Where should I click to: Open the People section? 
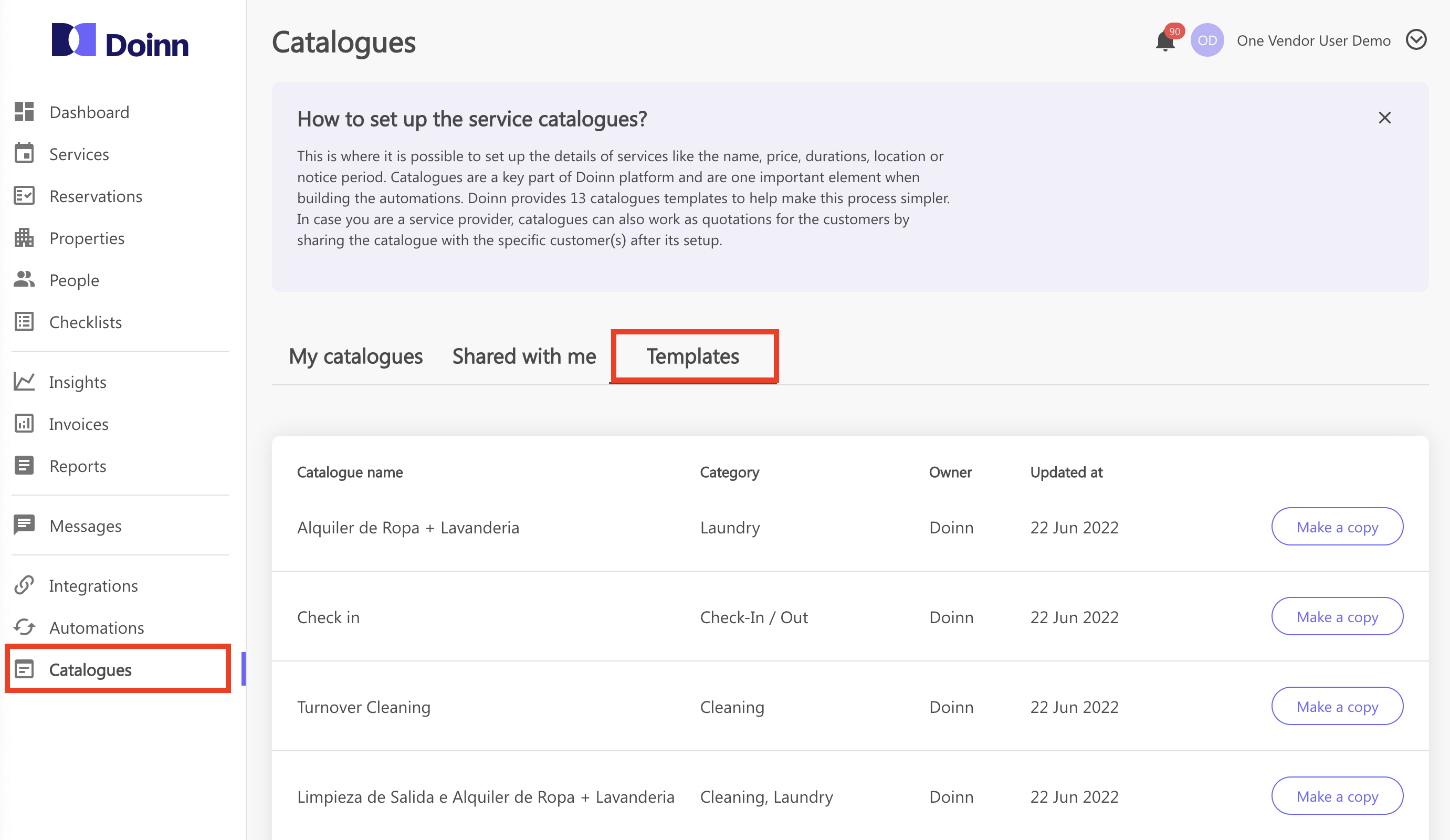click(x=74, y=280)
